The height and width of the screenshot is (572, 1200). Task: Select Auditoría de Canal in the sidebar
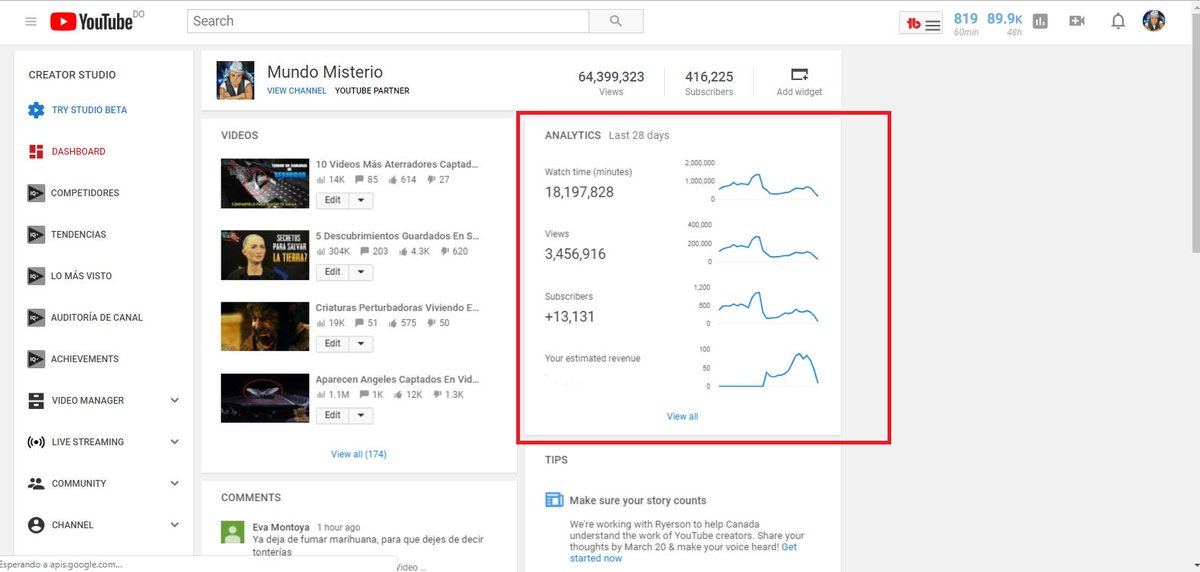(x=97, y=318)
